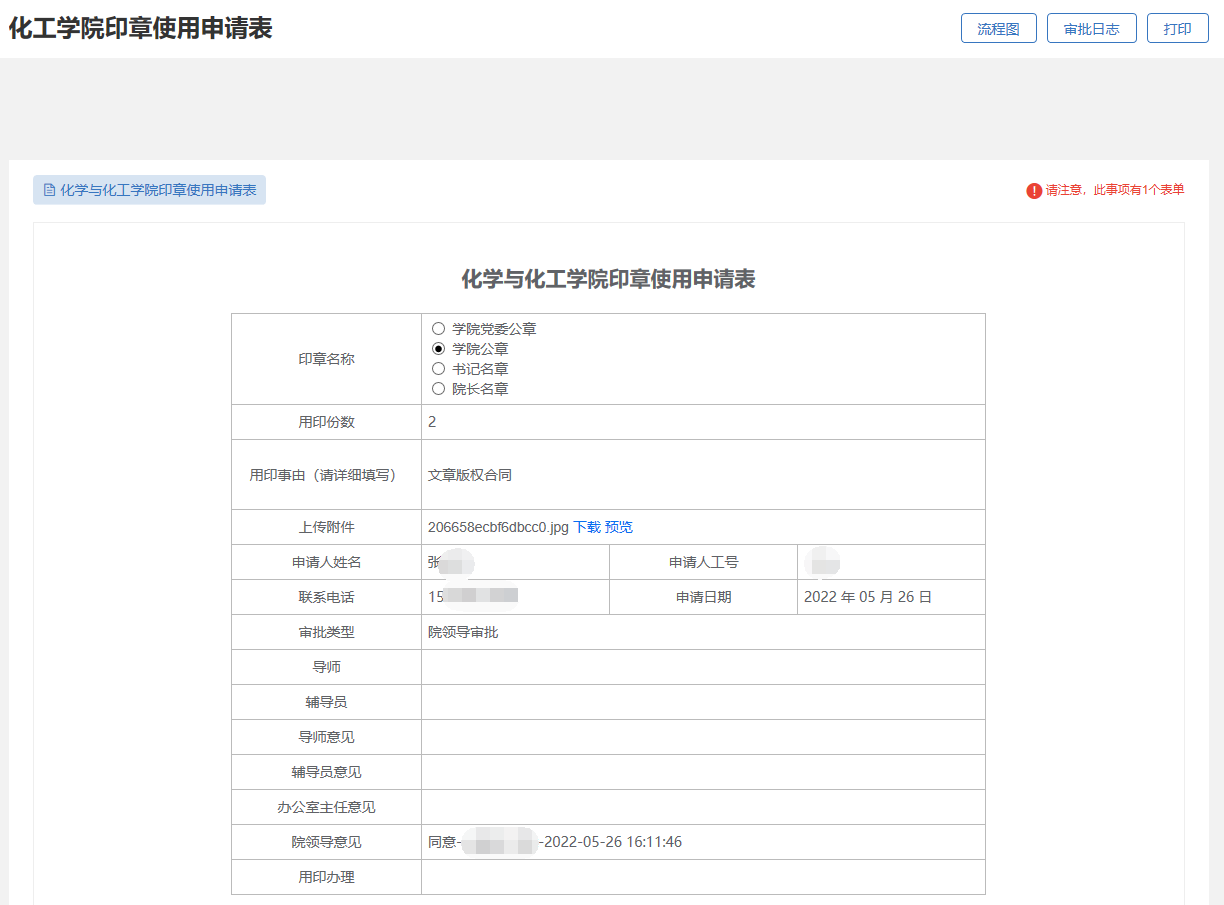Click the document icon on the form tab
The image size is (1224, 905).
[49, 190]
